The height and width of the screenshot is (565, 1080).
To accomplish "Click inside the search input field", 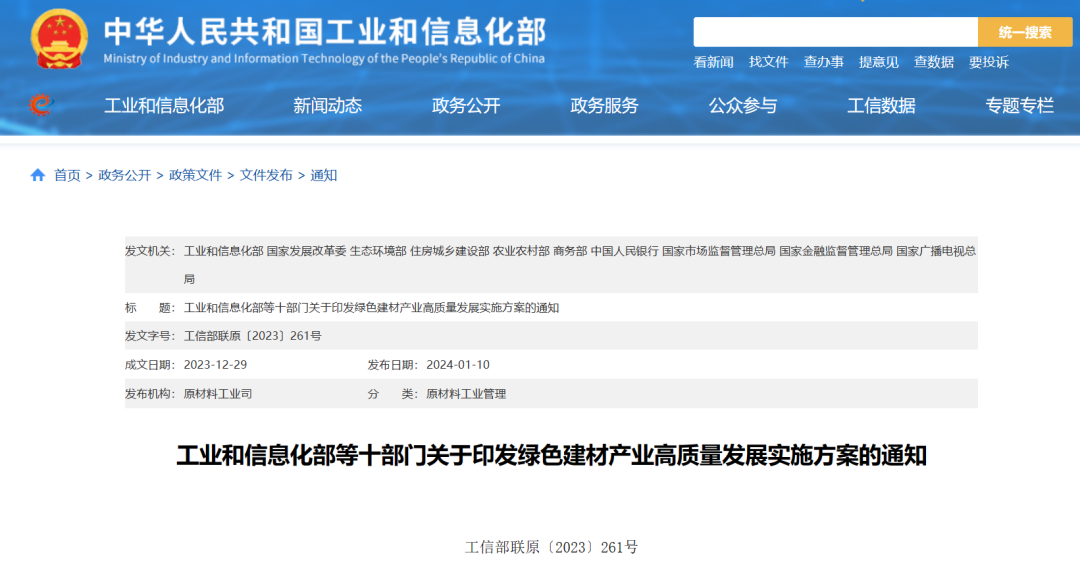I will [x=835, y=32].
